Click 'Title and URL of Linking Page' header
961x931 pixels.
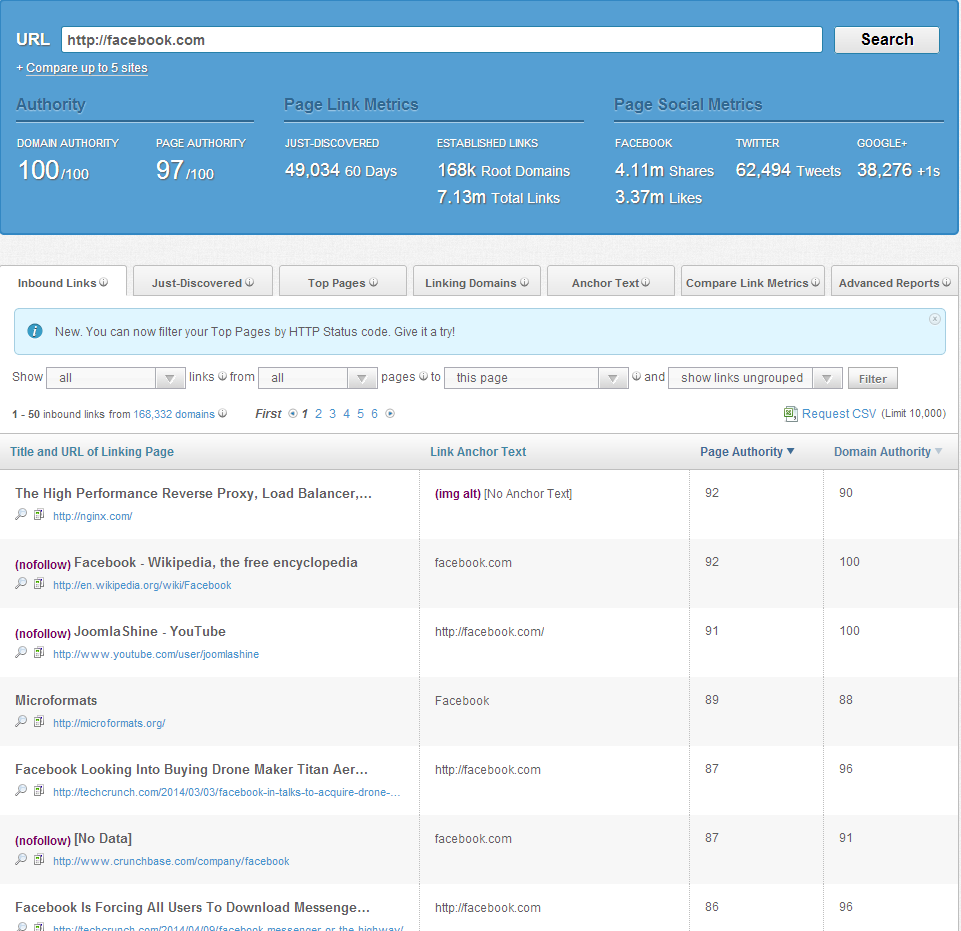(x=92, y=452)
